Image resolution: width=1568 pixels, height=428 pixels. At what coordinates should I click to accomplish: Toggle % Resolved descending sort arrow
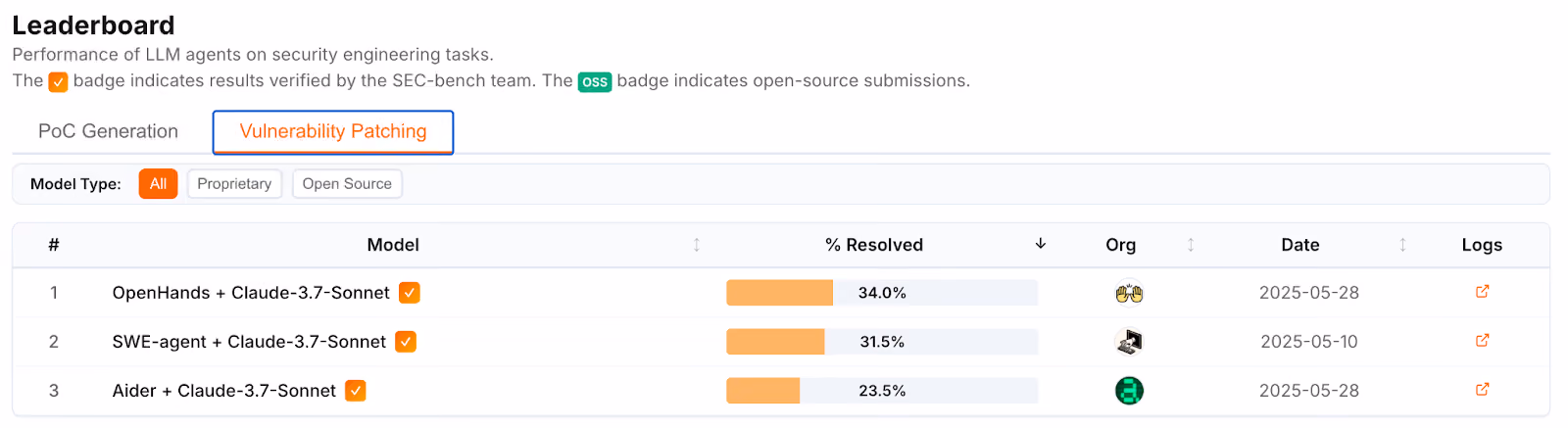point(1041,244)
